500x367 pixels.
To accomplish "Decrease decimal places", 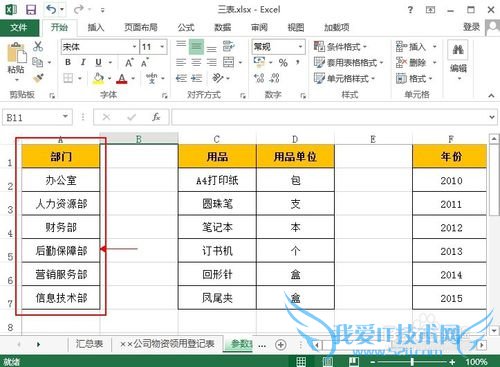I will click(275, 79).
